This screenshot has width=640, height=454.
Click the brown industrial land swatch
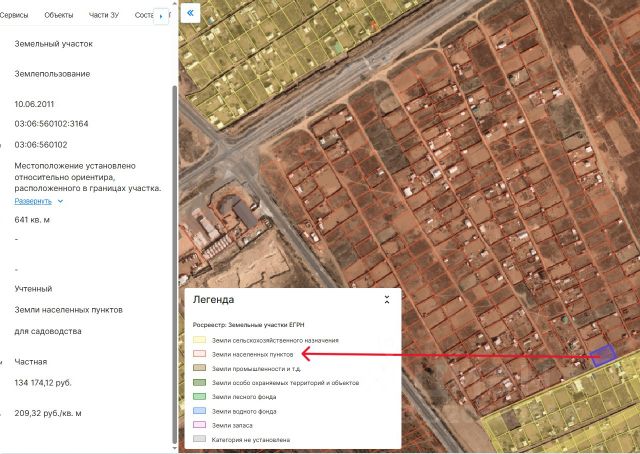coord(199,368)
